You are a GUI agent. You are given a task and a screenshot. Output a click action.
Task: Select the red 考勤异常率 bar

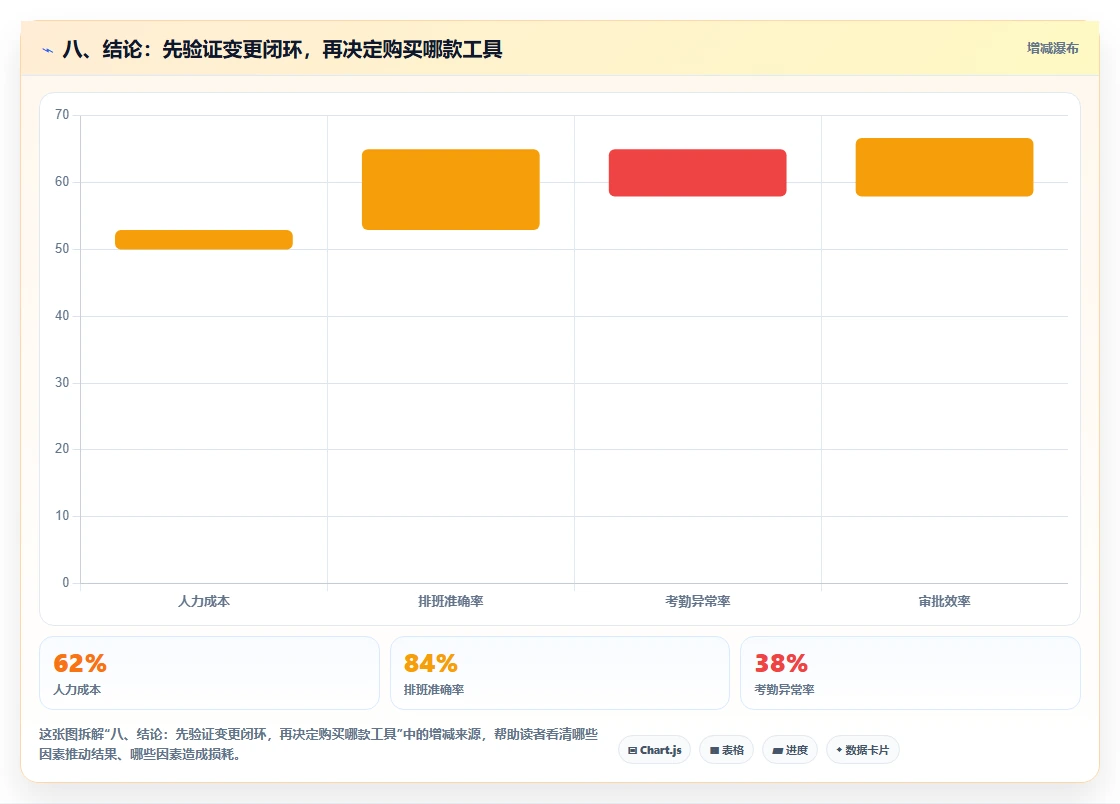point(697,173)
